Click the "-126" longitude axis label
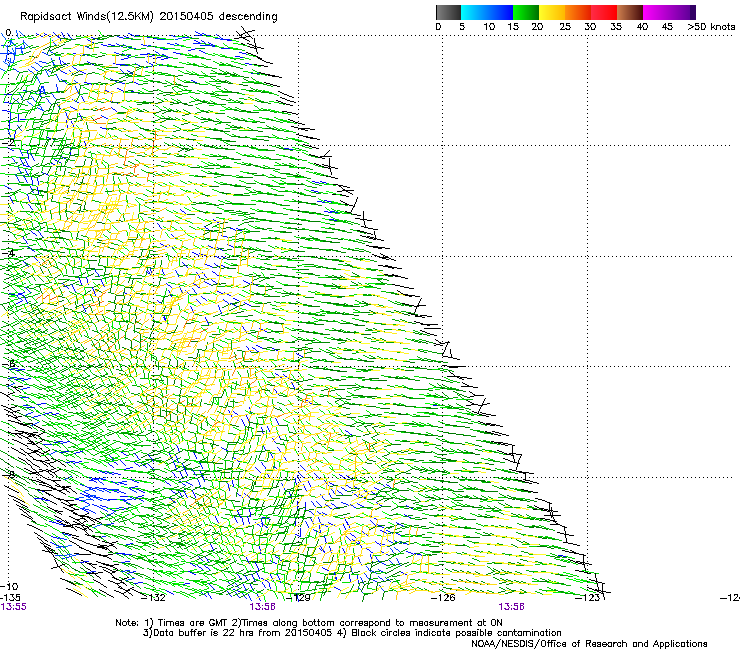 (x=443, y=598)
